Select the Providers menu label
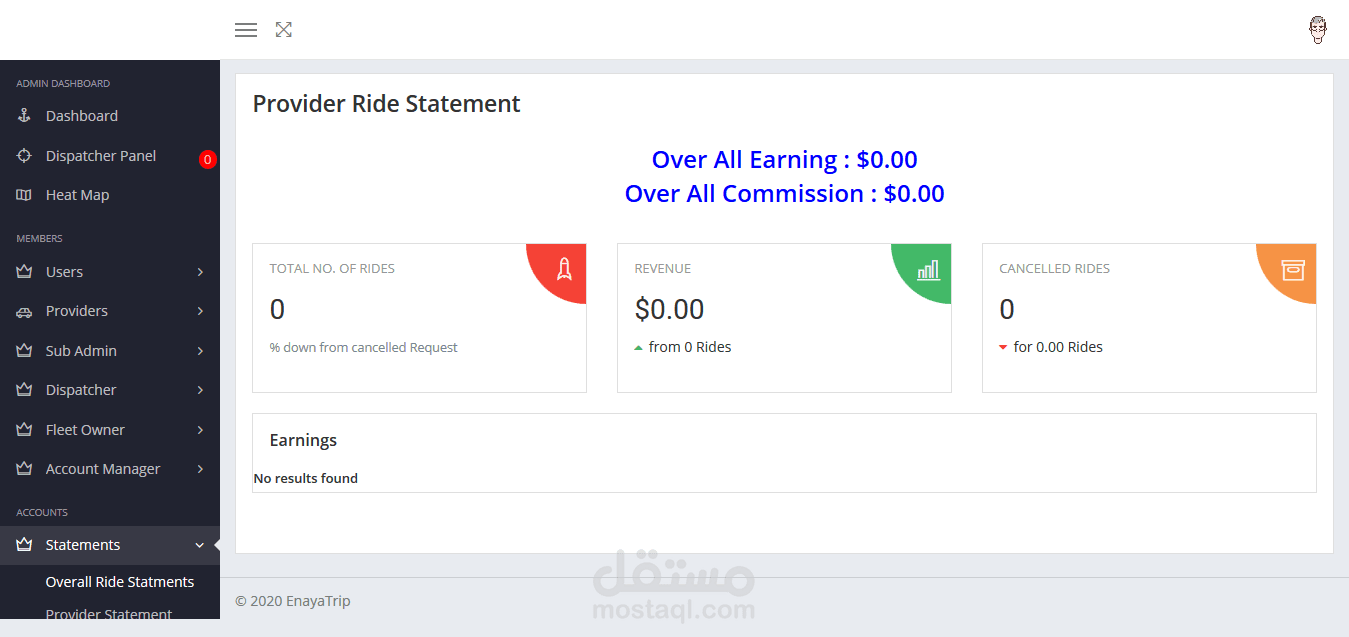 click(x=77, y=311)
